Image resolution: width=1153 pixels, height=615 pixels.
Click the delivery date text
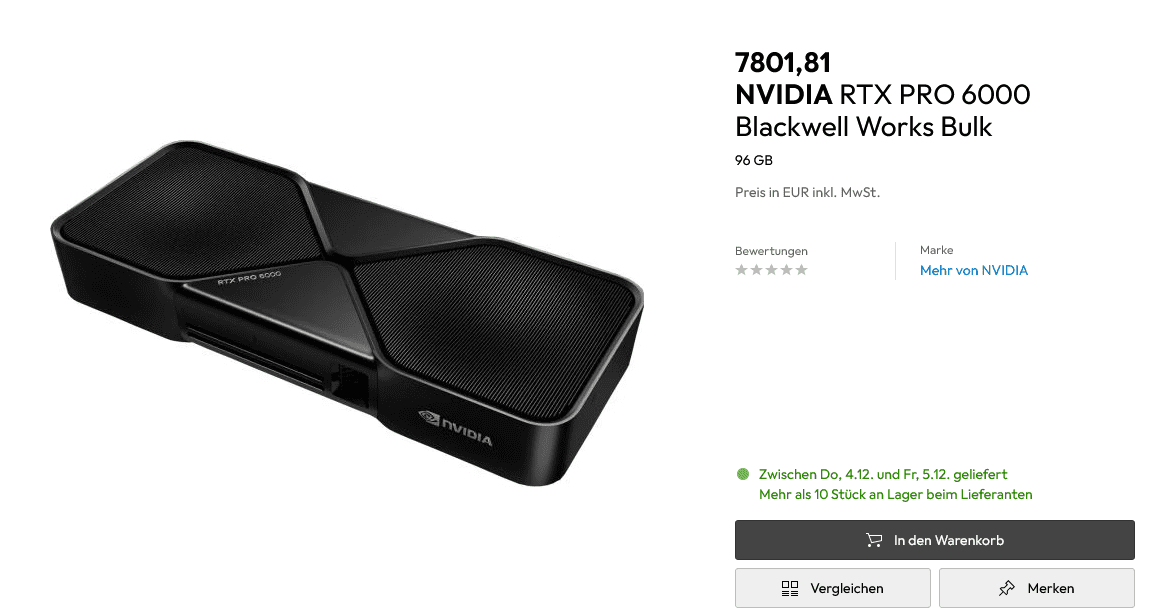pos(883,474)
